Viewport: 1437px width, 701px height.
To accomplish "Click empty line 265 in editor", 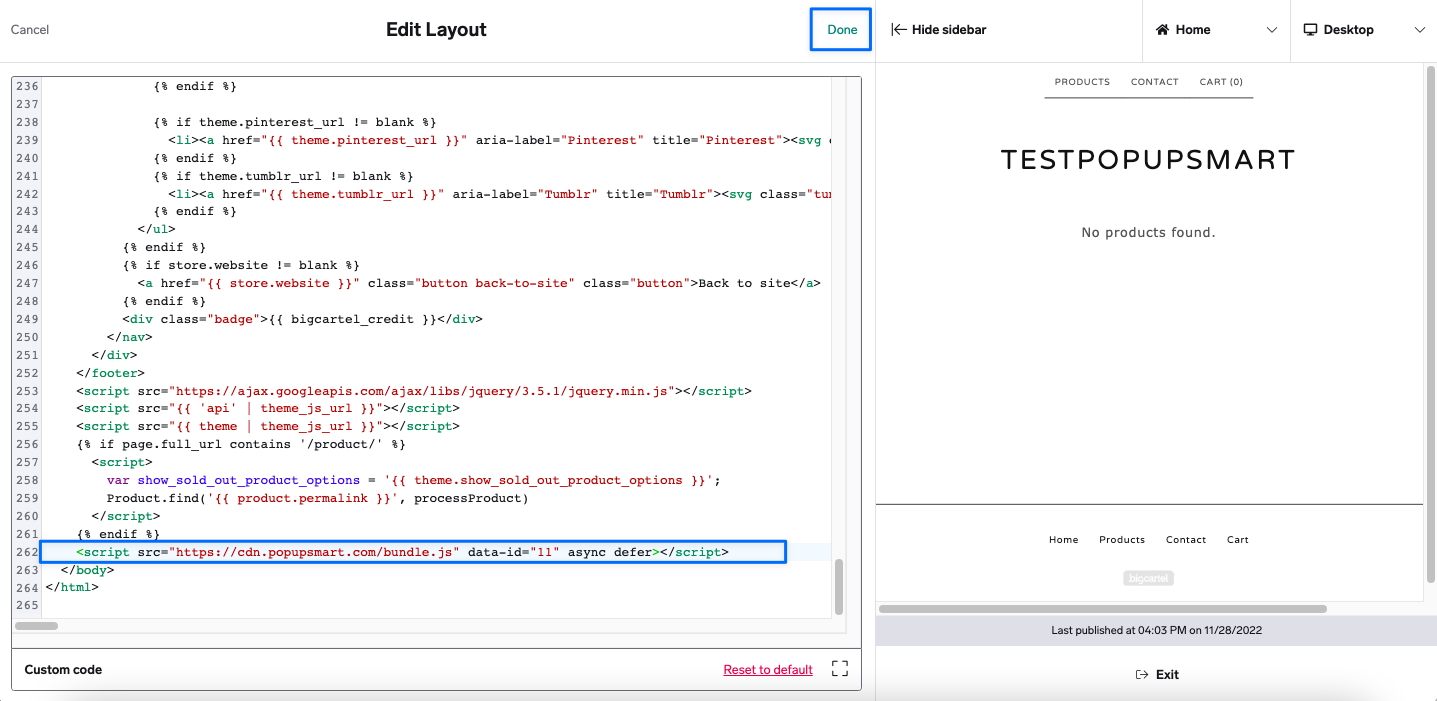I will click(435, 606).
